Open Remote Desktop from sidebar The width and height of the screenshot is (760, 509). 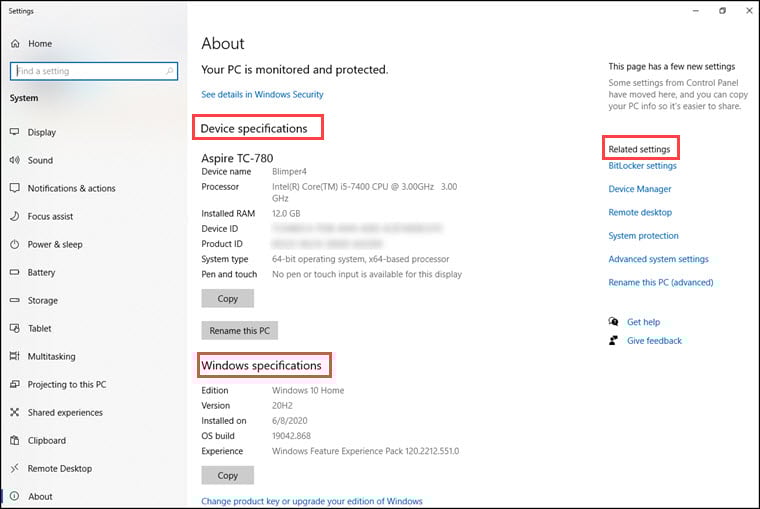(x=60, y=468)
